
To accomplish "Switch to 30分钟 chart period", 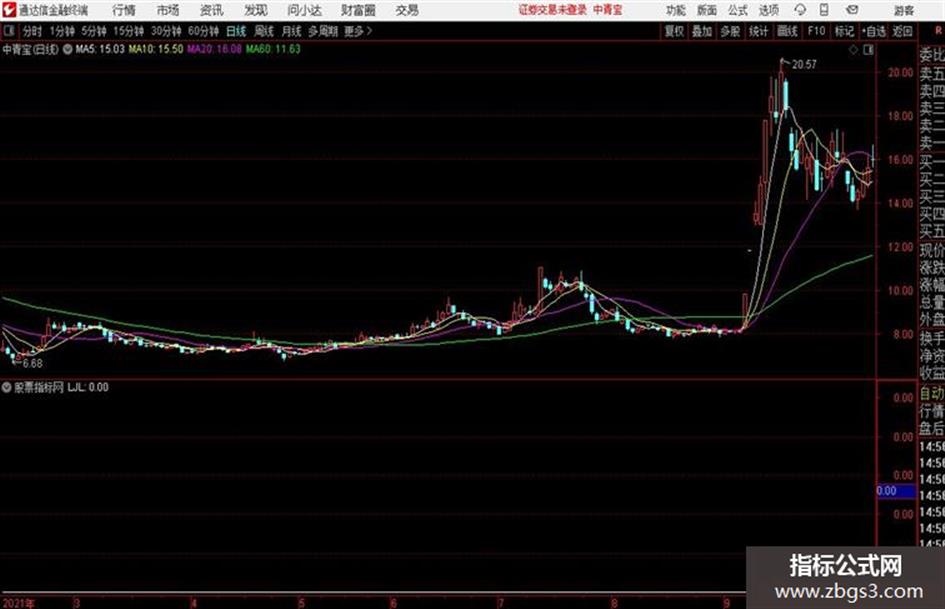I will pos(166,31).
